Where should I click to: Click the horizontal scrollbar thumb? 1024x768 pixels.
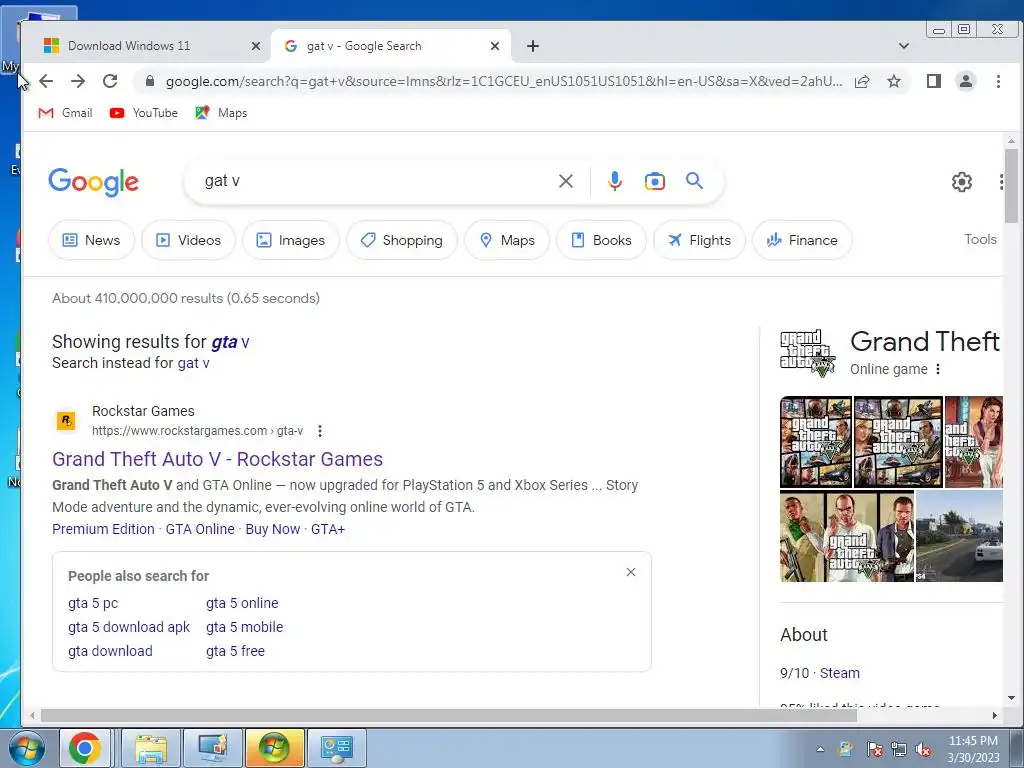click(449, 716)
